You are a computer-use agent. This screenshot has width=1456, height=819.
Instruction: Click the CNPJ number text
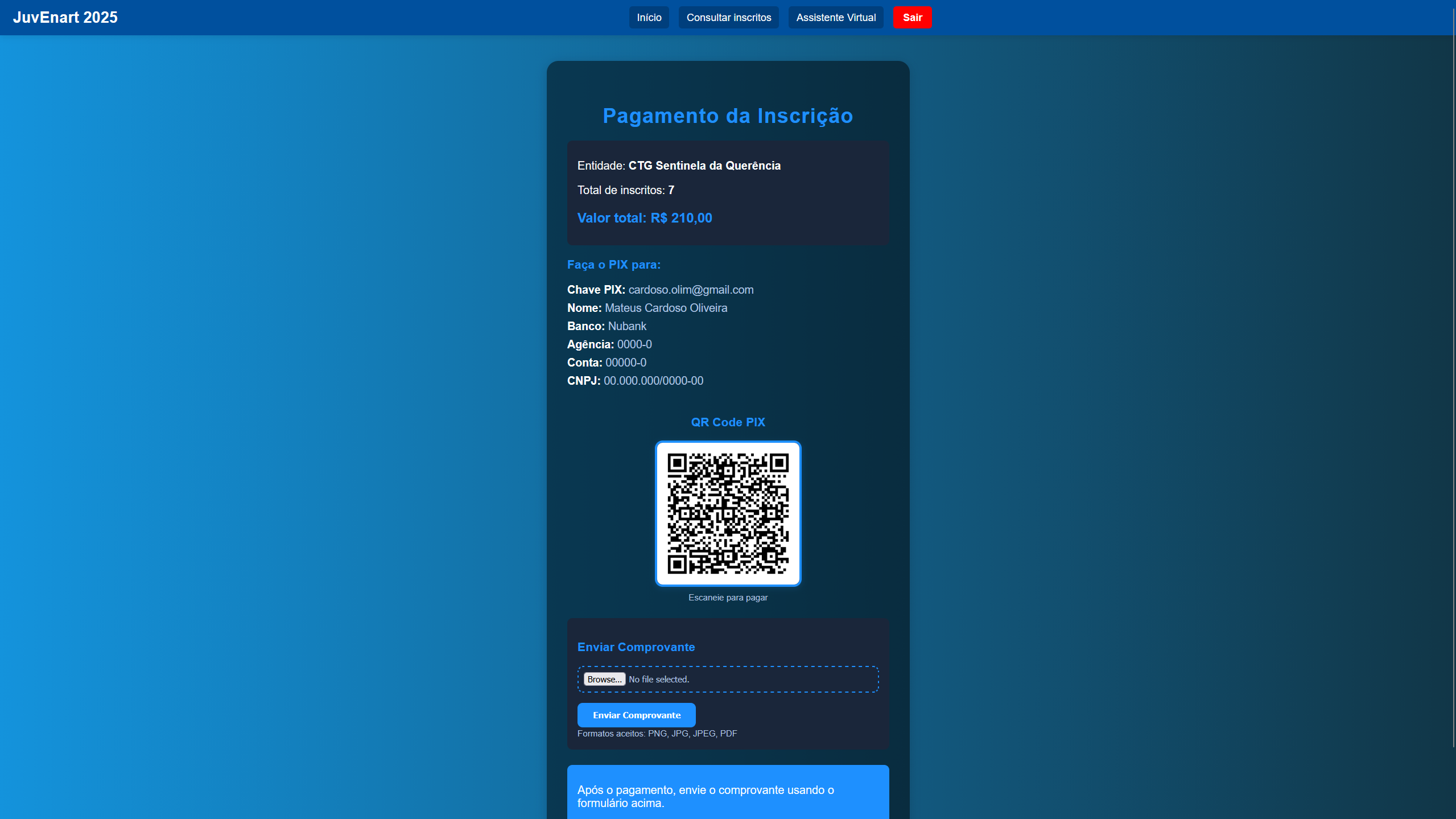tap(653, 381)
